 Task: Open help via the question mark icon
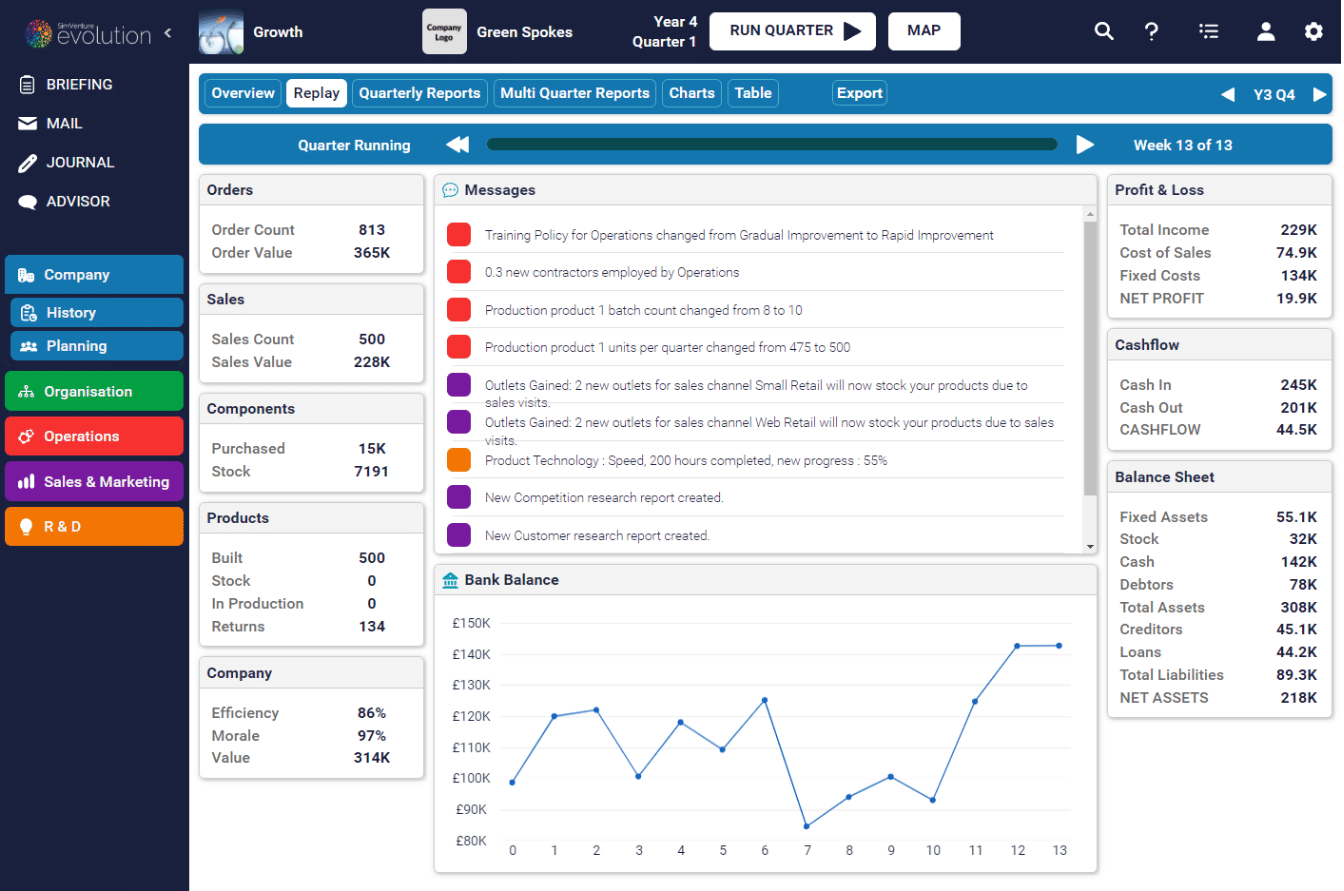[1152, 31]
